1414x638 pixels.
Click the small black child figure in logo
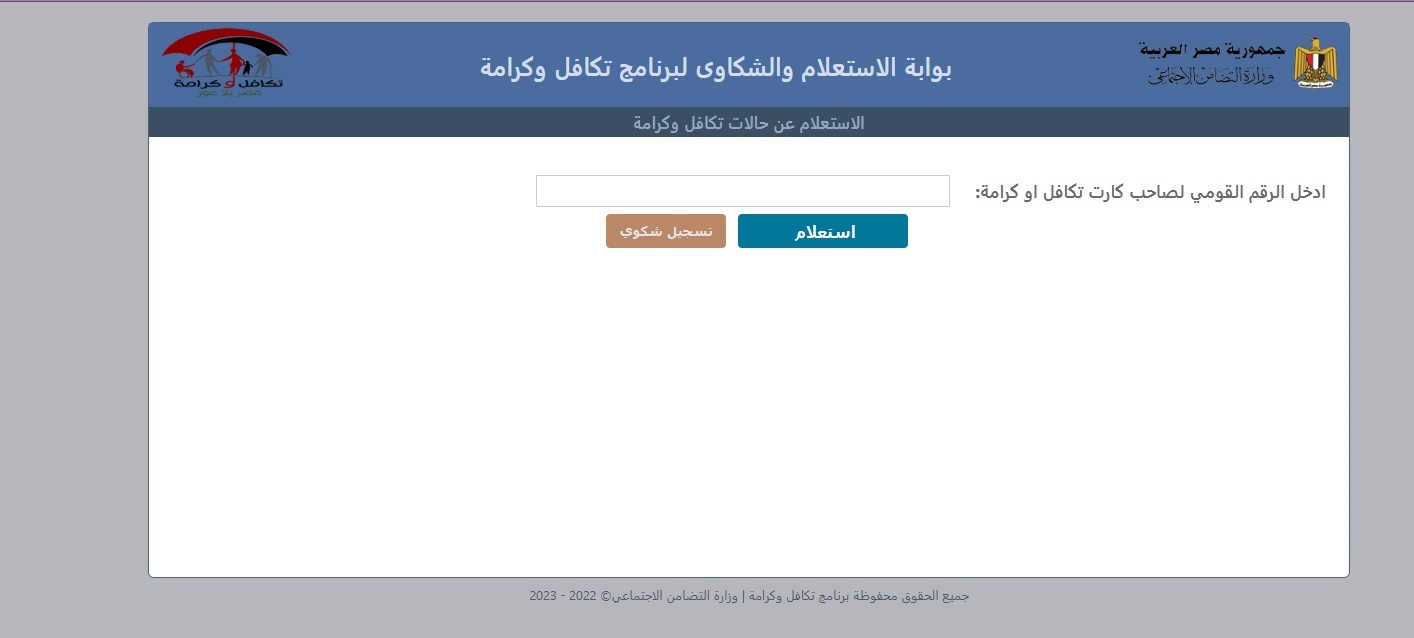click(246, 69)
